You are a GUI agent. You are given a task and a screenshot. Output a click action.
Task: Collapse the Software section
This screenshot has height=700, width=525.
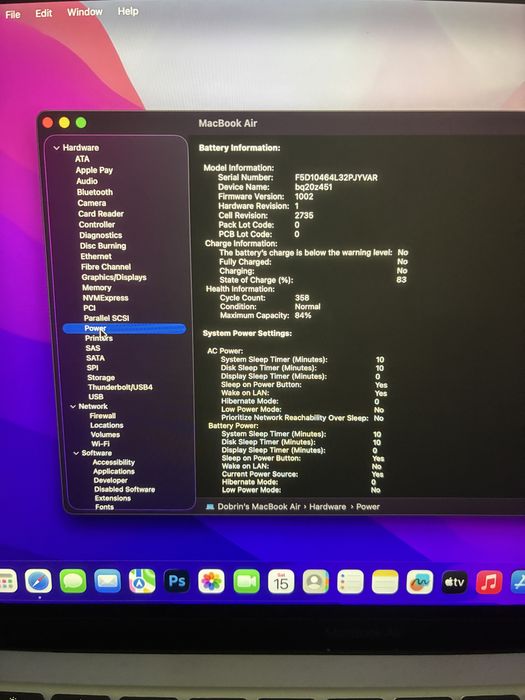click(76, 453)
